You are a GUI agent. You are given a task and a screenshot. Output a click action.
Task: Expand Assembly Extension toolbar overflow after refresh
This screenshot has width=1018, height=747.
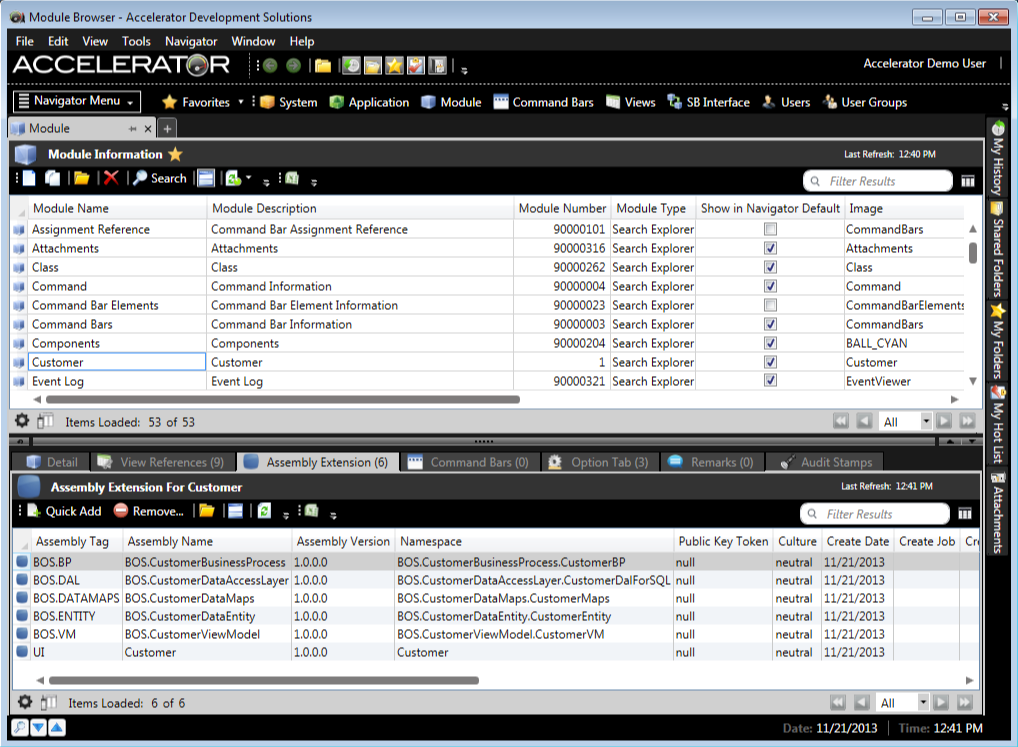pos(286,515)
